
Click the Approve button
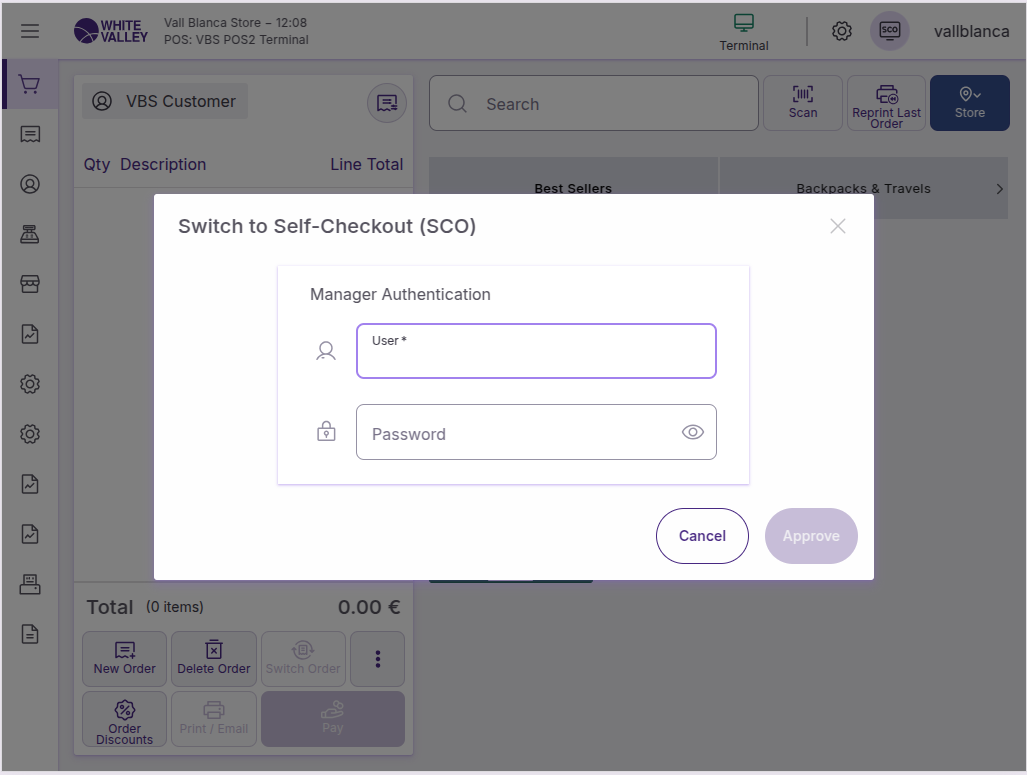[811, 536]
